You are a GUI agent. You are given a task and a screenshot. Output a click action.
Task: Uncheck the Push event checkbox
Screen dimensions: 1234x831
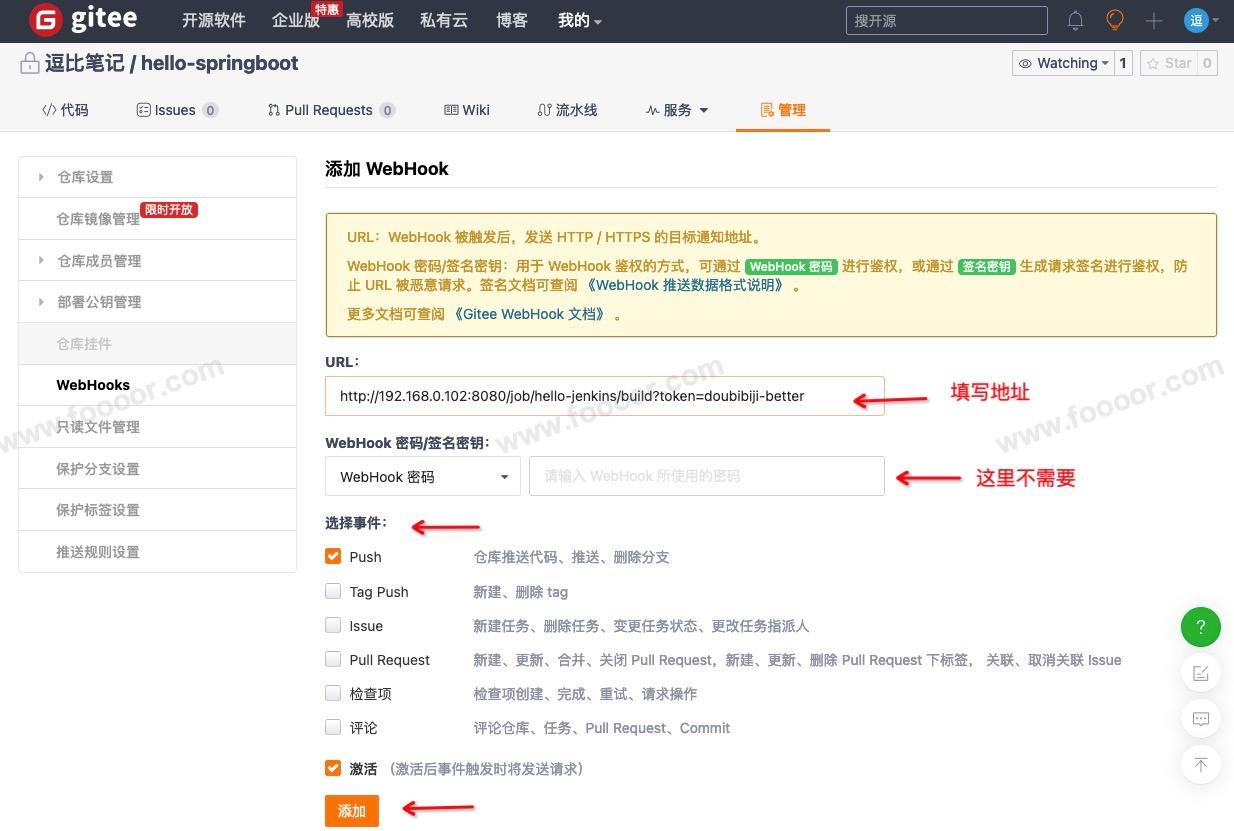pos(333,557)
